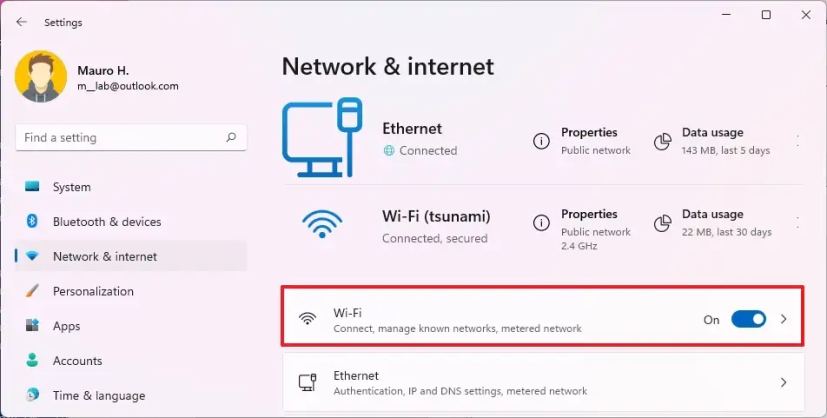Click the back arrow icon in Settings
This screenshot has height=418, width=827.
(21, 22)
